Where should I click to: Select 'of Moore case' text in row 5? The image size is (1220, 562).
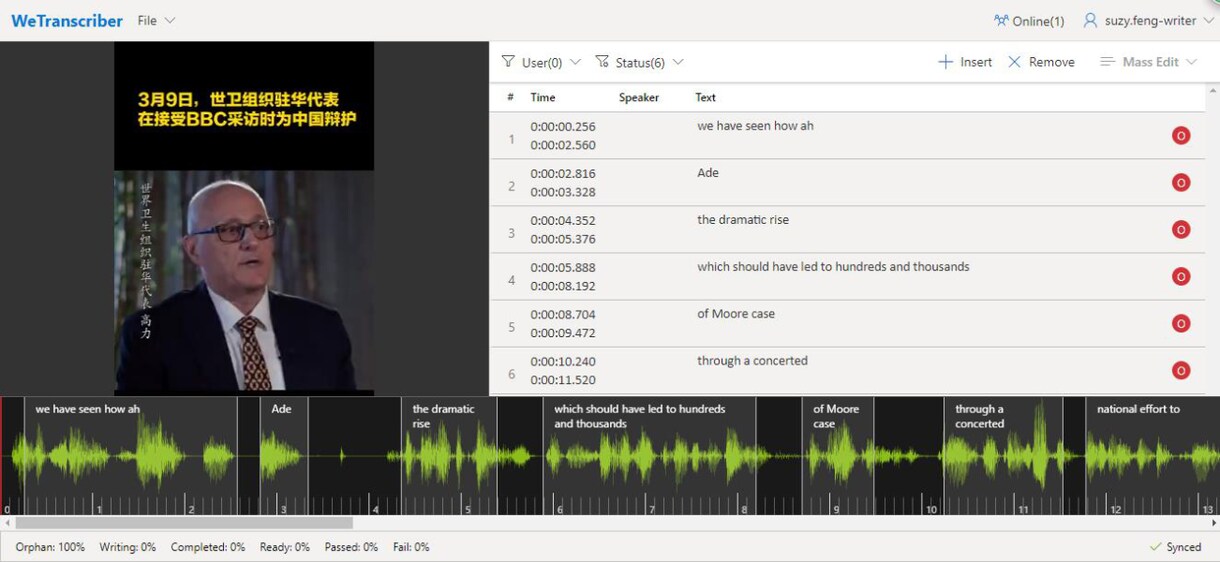tap(736, 314)
